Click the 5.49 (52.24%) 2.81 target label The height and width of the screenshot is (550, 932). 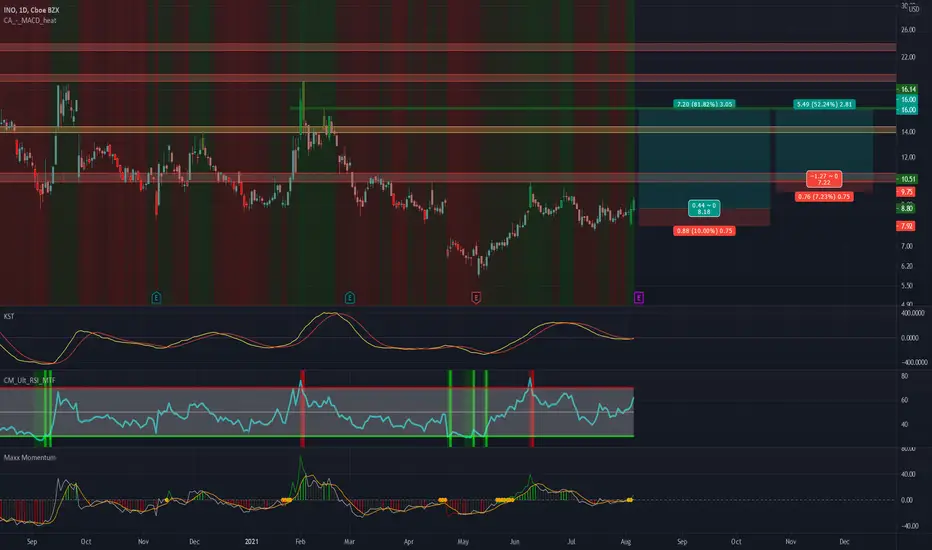point(824,104)
